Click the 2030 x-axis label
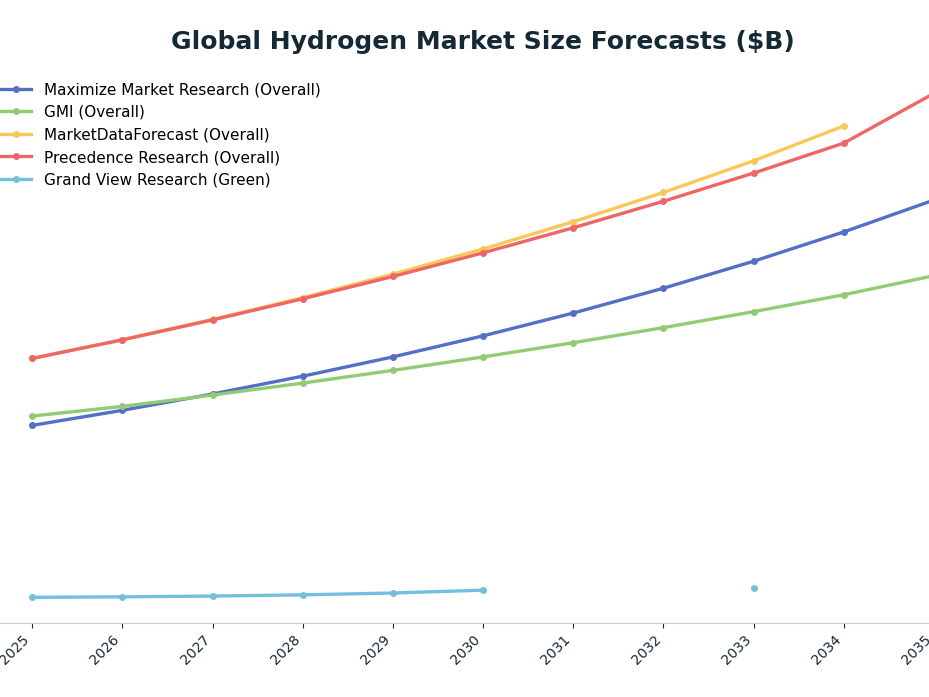Image resolution: width=929 pixels, height=697 pixels. click(x=468, y=649)
